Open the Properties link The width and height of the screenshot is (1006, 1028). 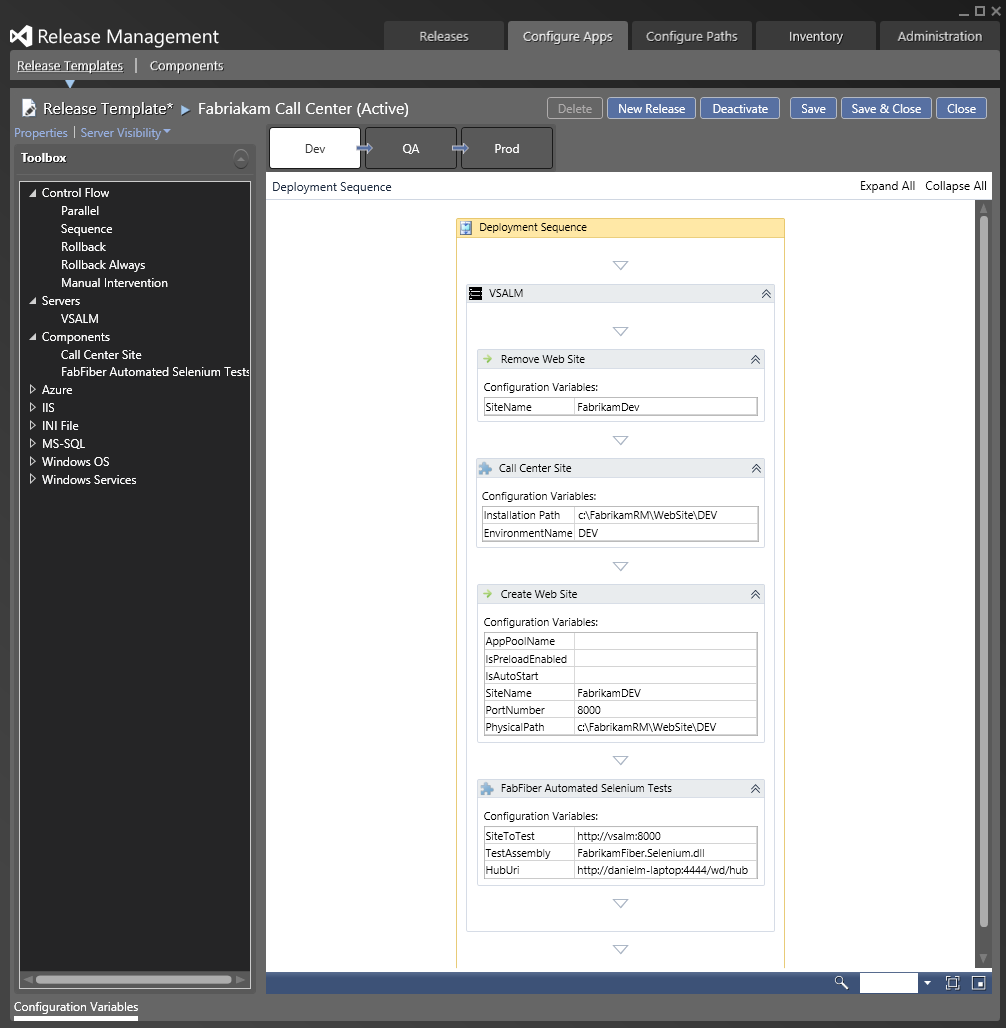(x=41, y=132)
